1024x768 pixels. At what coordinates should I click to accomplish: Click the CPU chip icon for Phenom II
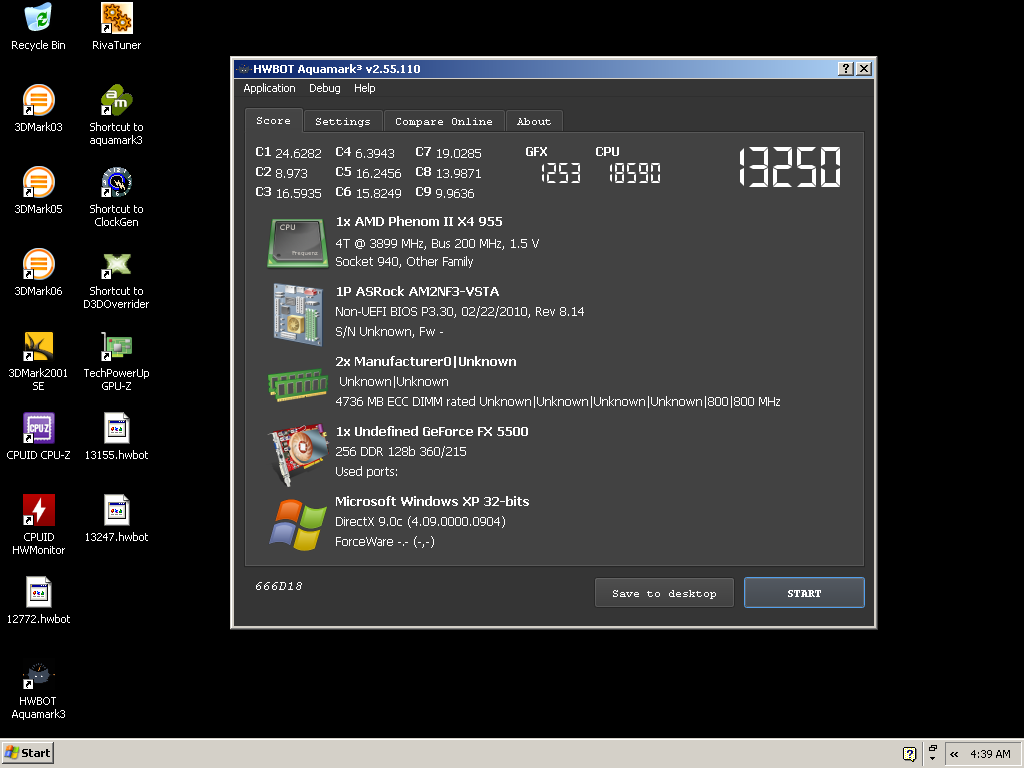click(x=297, y=243)
